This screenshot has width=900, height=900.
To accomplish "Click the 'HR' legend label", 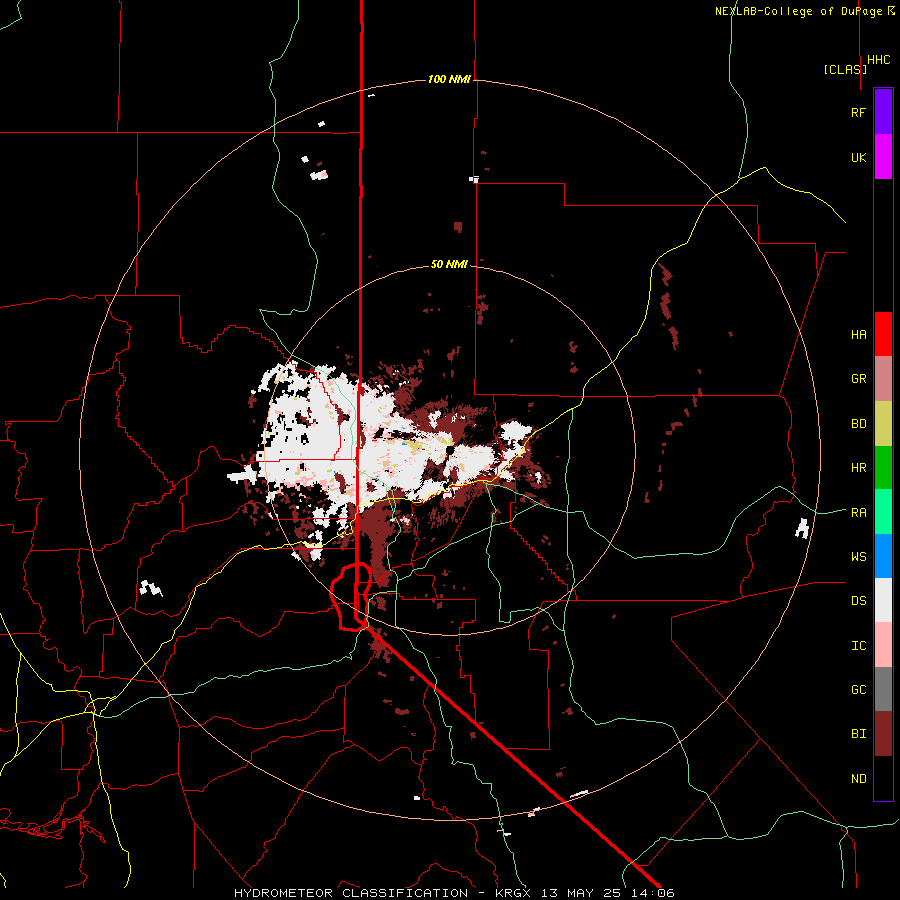I will (858, 468).
